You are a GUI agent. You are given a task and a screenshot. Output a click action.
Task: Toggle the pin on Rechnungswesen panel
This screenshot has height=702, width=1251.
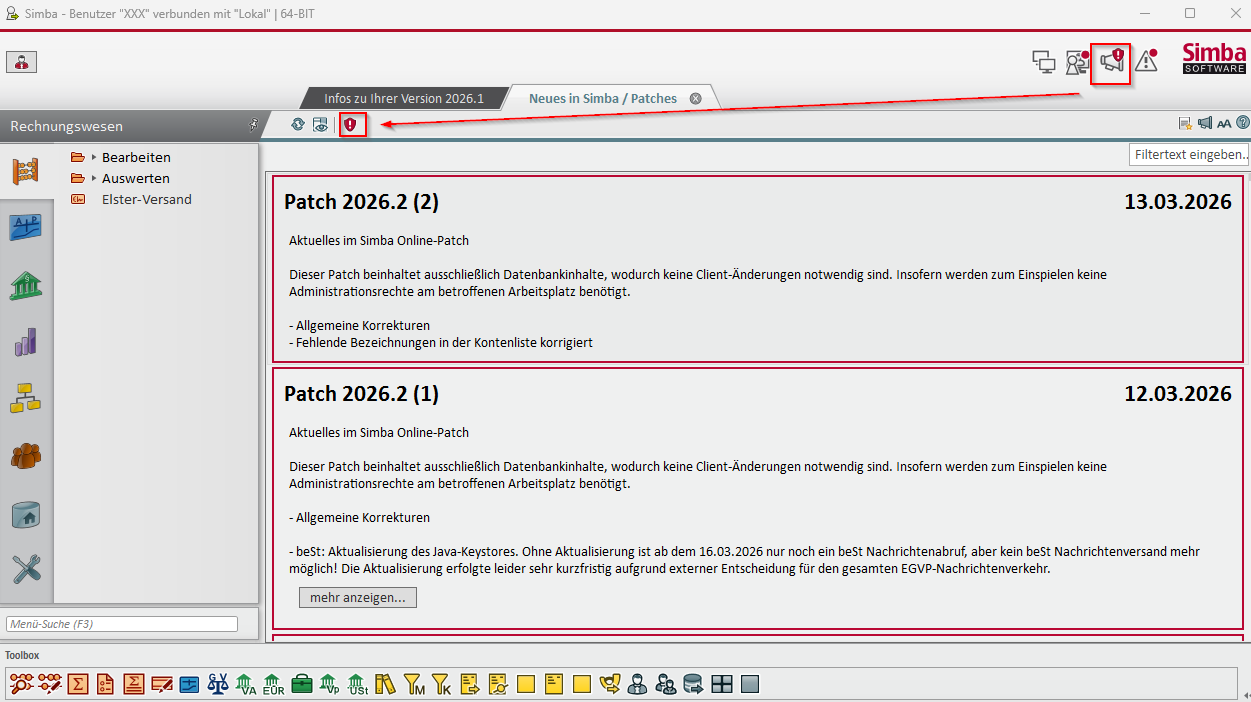pos(252,126)
